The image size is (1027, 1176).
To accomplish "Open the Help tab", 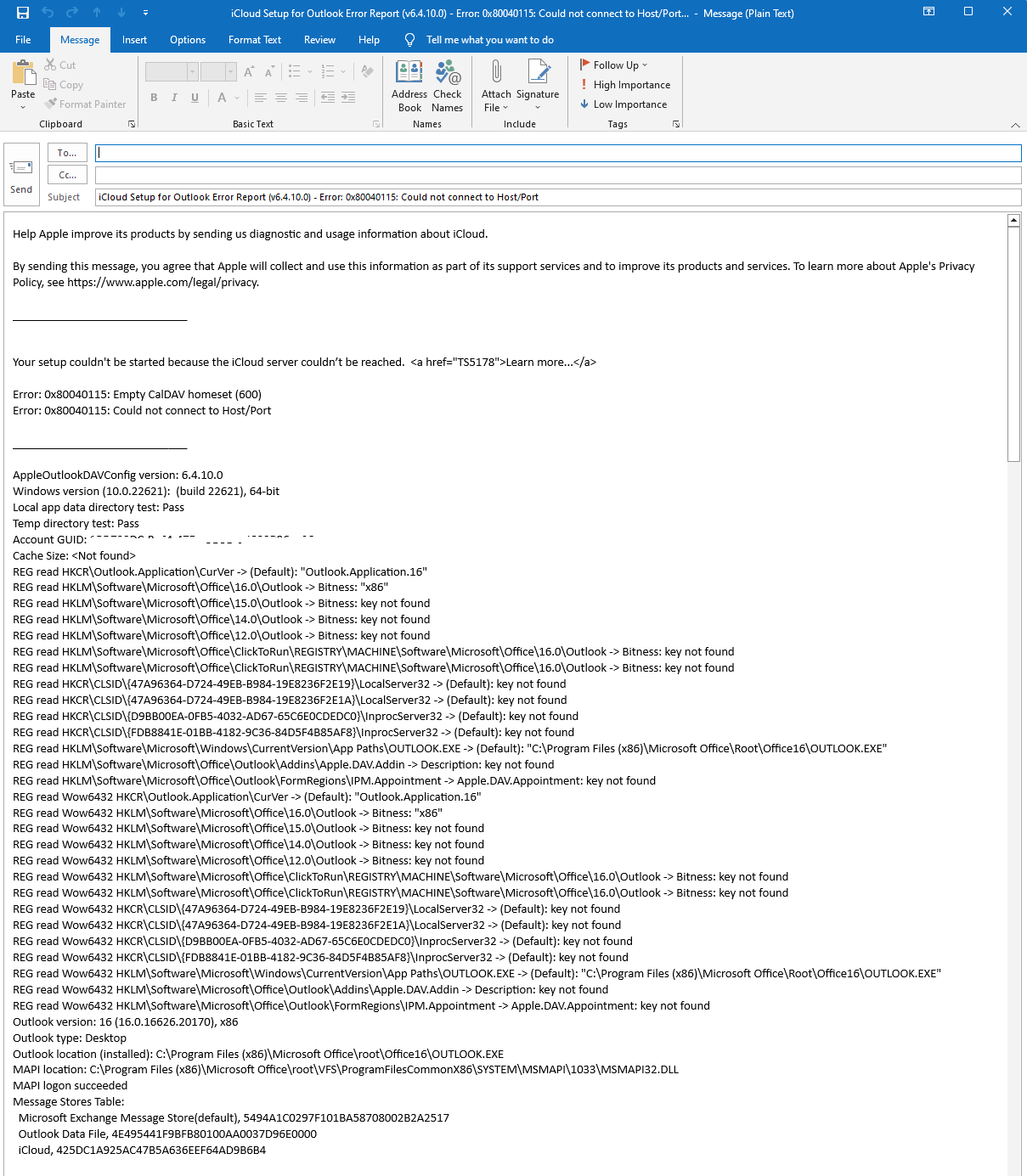I will pyautogui.click(x=369, y=40).
